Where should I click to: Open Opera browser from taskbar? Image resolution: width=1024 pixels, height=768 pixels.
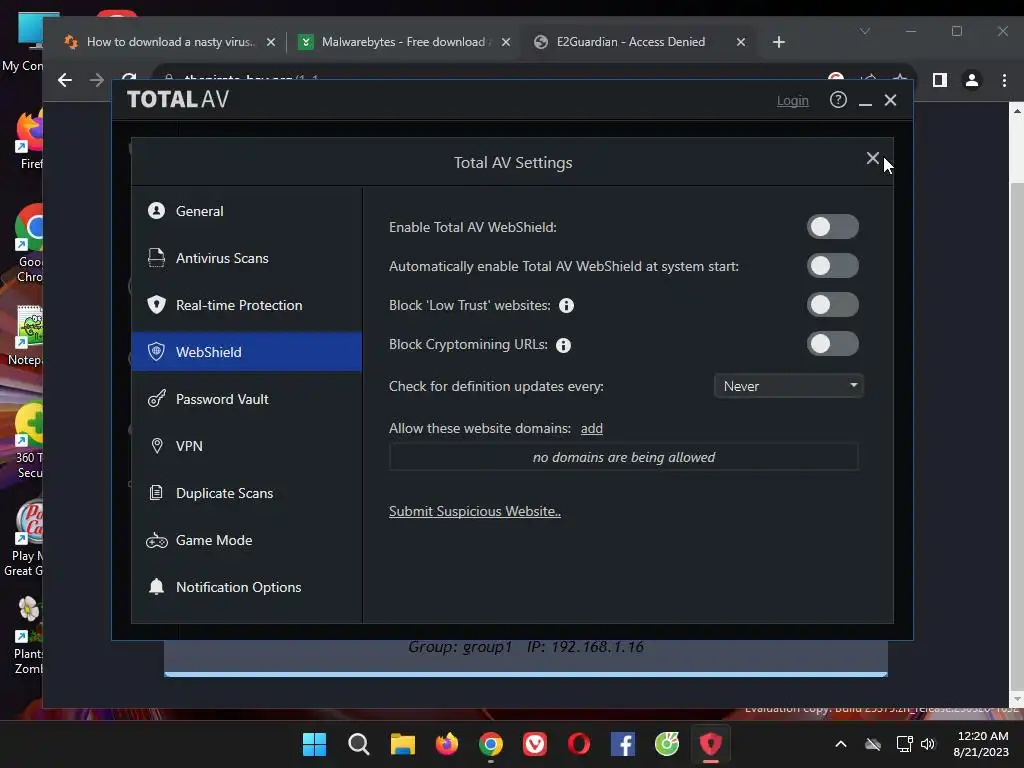pos(579,744)
